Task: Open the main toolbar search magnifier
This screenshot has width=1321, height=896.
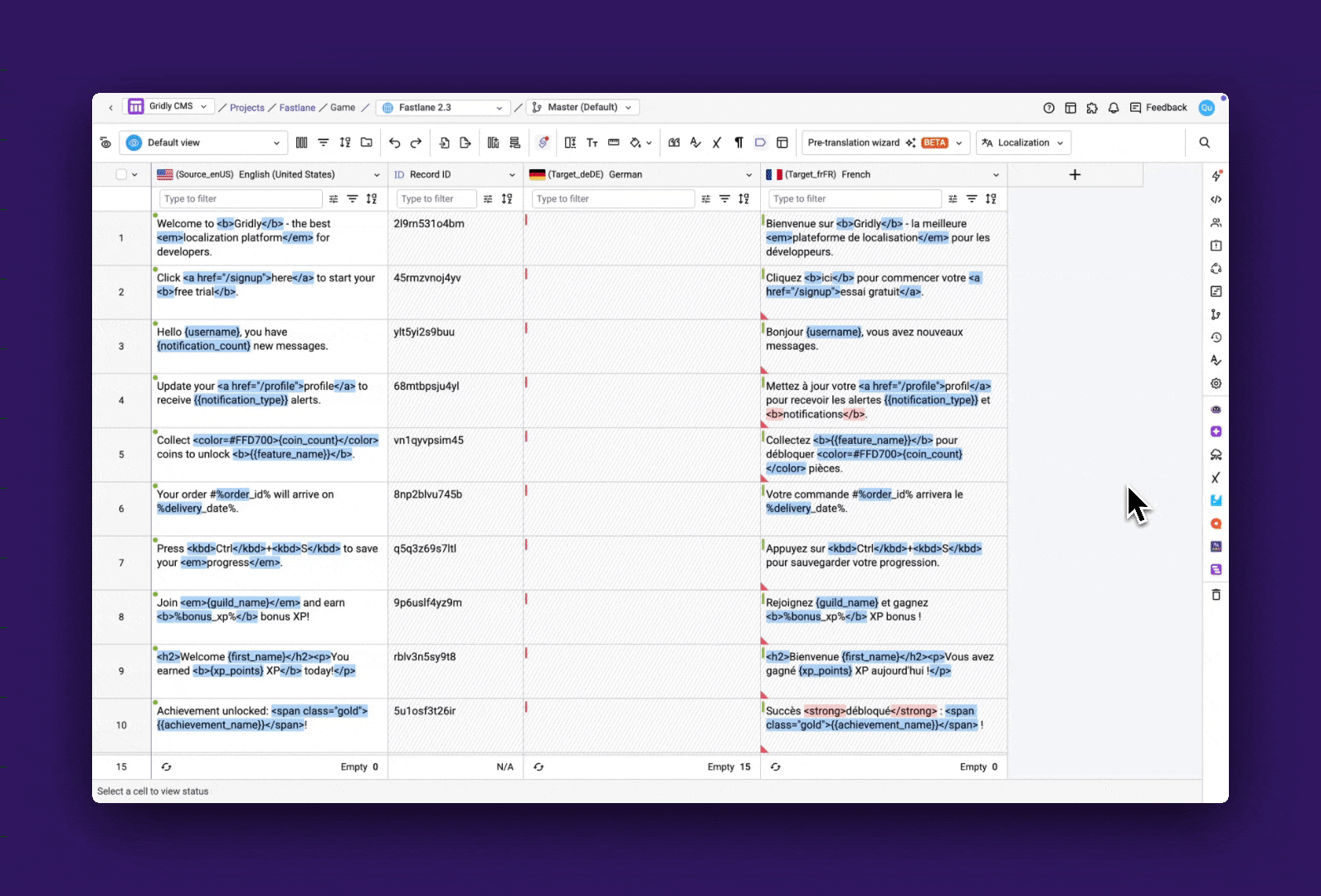Action: click(1204, 143)
